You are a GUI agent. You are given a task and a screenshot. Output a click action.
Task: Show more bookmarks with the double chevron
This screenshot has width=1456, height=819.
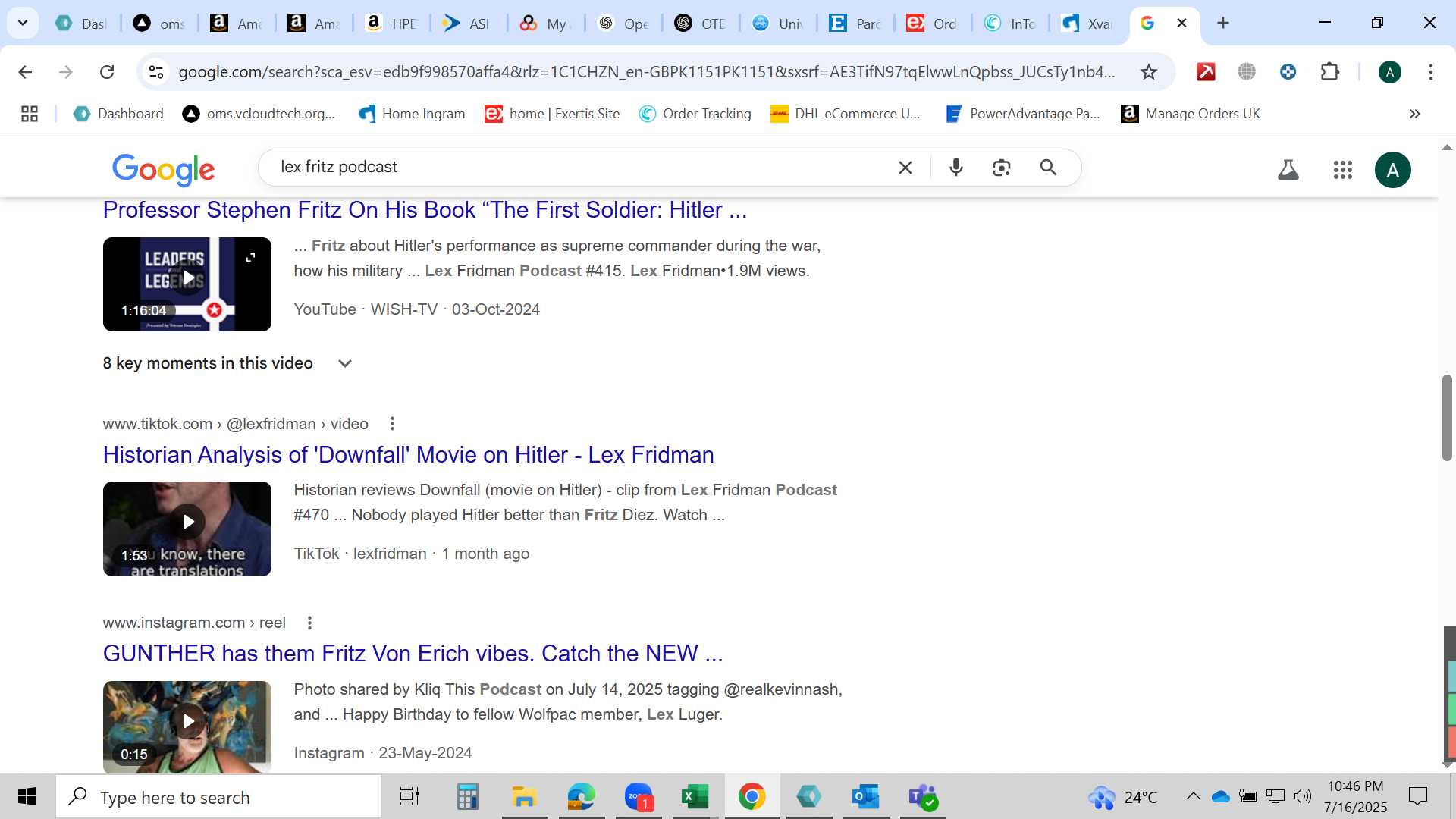point(1414,114)
